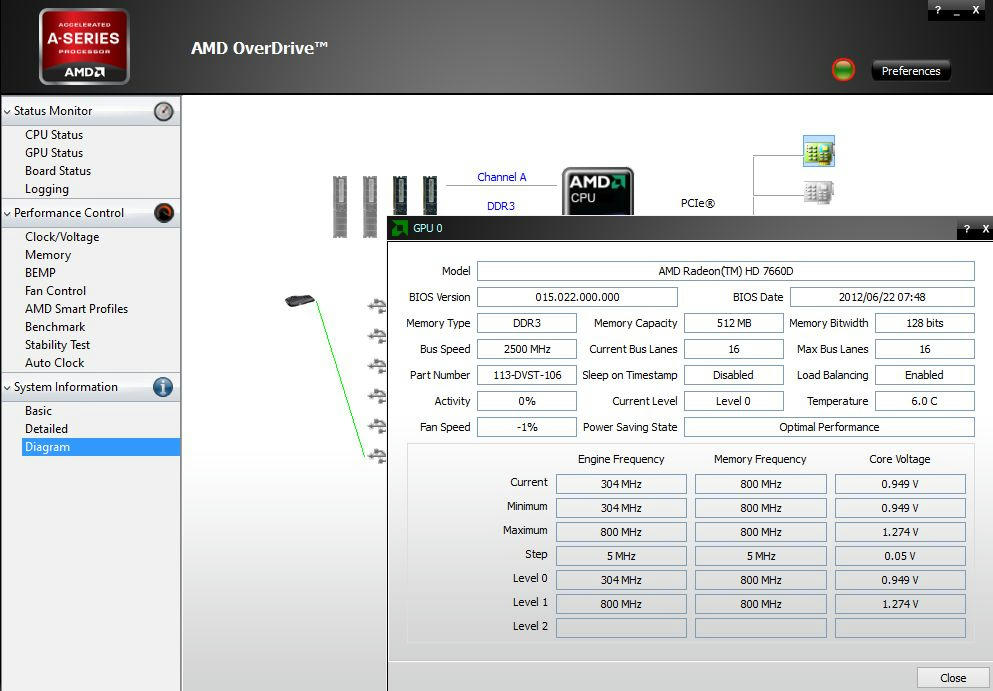Select Memory under Performance Control
The height and width of the screenshot is (691, 993).
[x=48, y=255]
